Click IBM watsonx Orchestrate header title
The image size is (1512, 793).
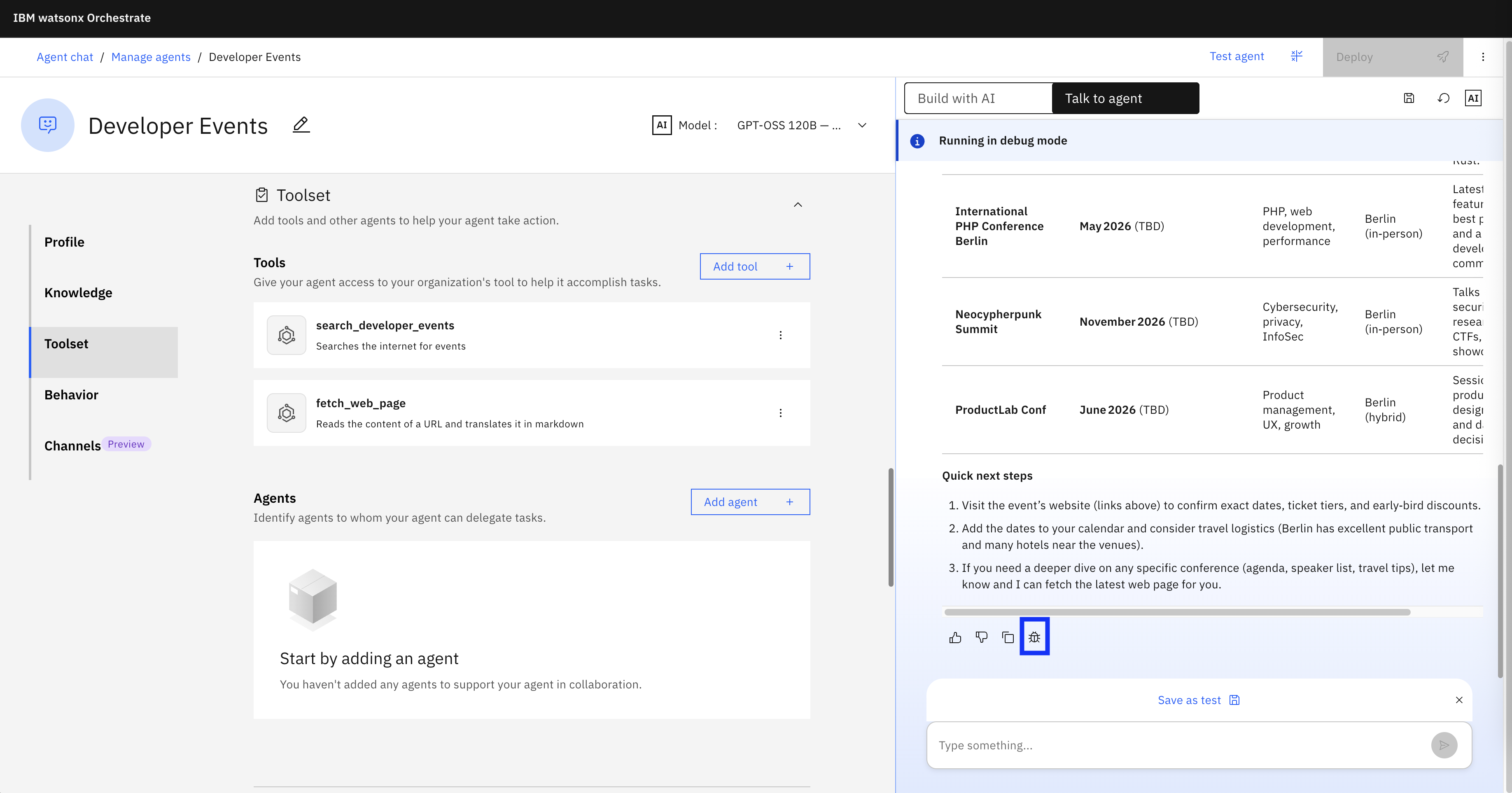click(x=82, y=18)
